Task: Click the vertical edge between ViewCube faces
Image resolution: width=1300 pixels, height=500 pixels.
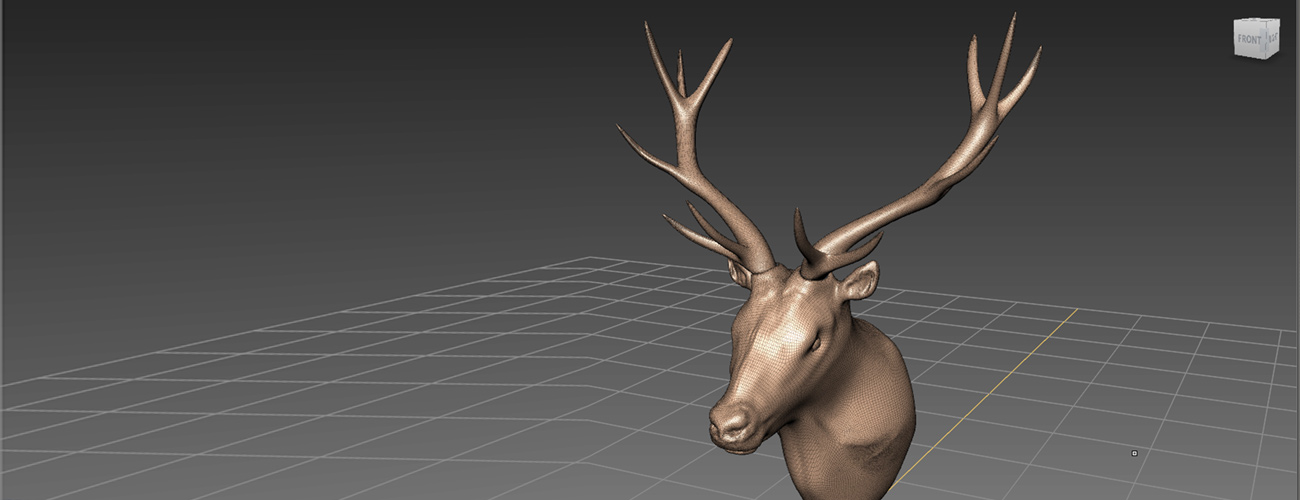Action: (1267, 40)
